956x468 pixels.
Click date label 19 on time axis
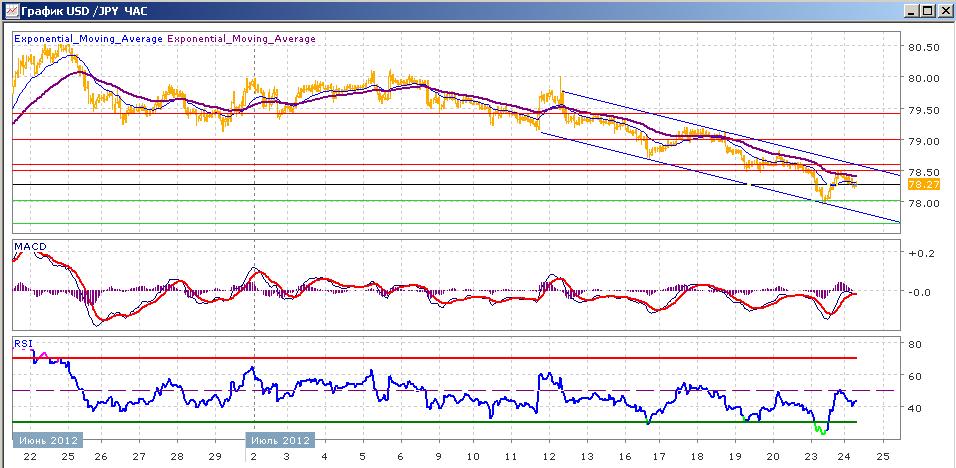click(735, 456)
